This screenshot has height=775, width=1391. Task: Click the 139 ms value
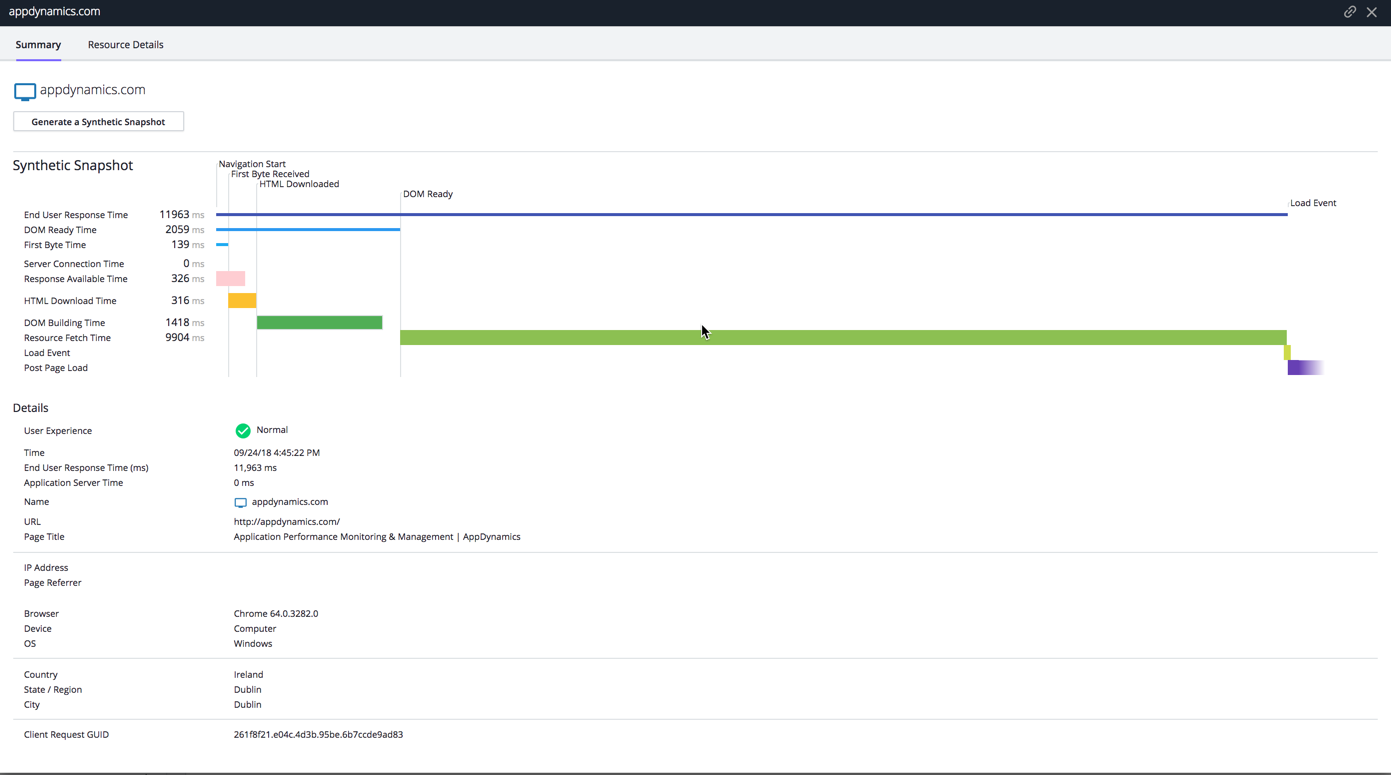(188, 245)
